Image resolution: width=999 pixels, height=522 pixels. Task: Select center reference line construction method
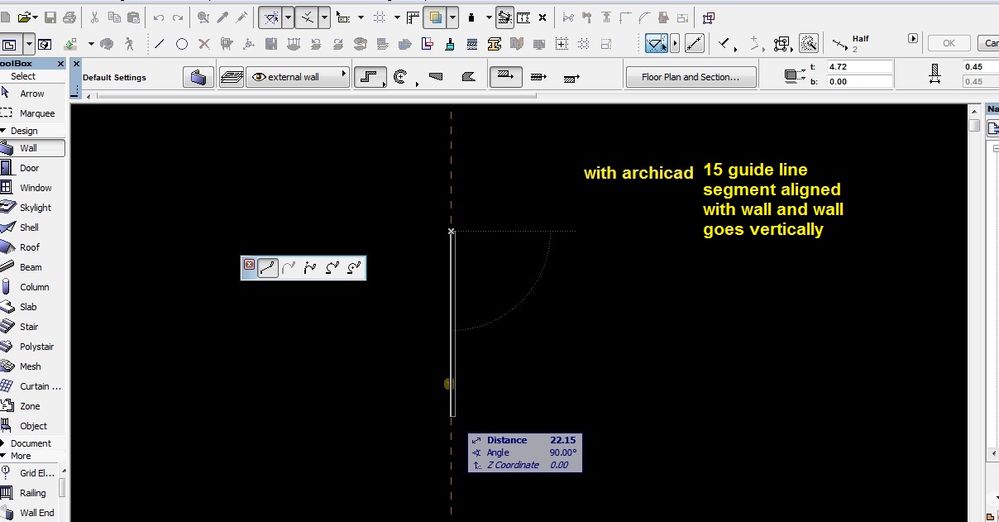538,77
